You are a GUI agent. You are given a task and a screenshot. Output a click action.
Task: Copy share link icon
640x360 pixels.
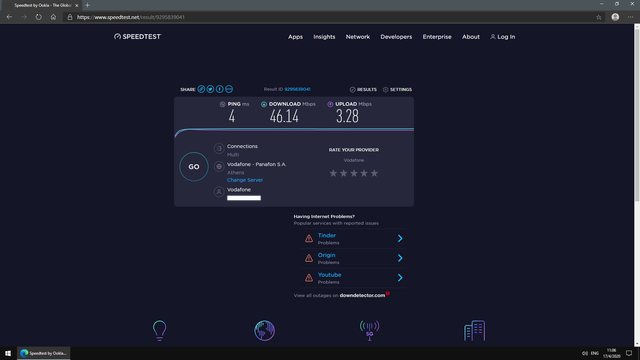pos(201,89)
